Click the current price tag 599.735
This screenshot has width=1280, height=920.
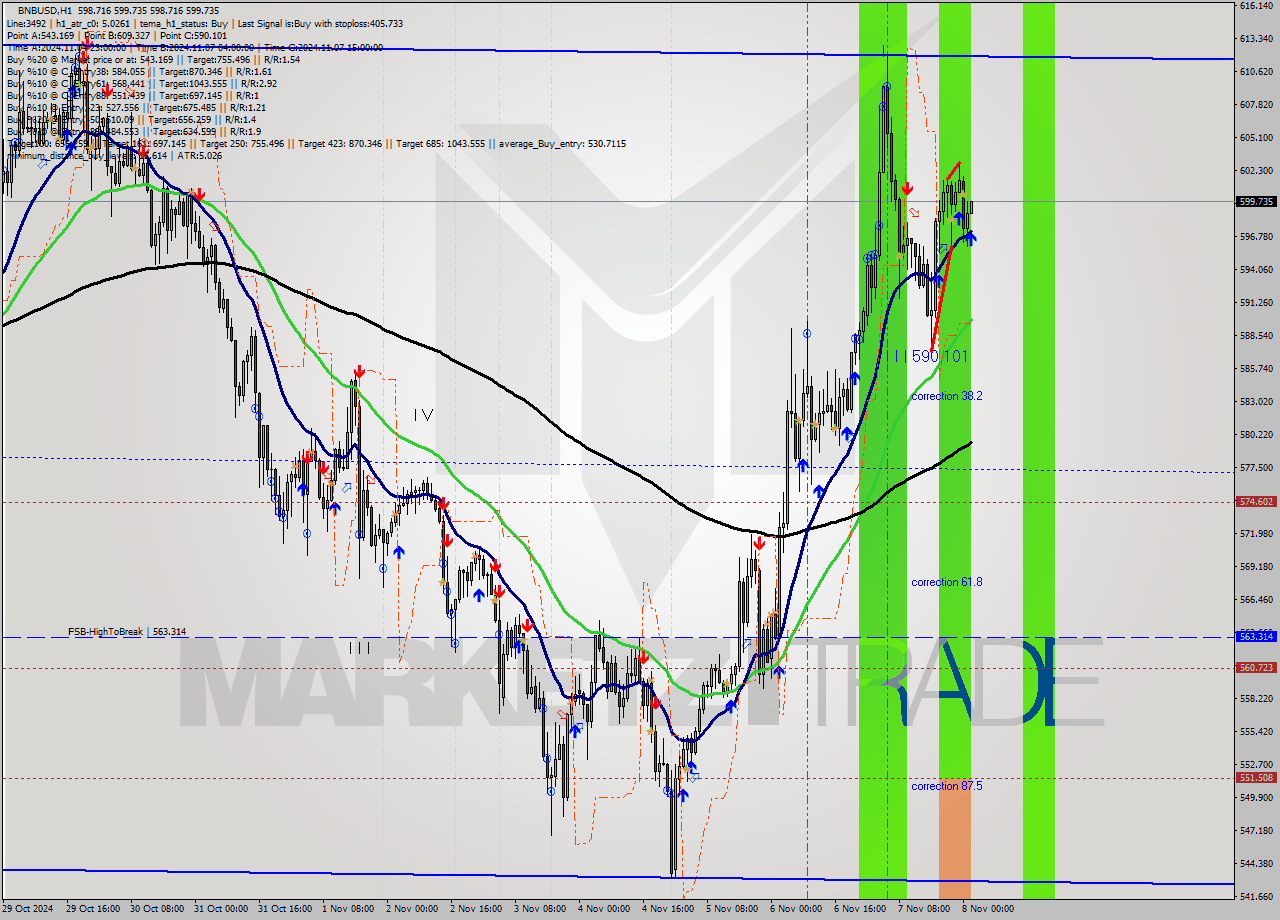point(1257,201)
